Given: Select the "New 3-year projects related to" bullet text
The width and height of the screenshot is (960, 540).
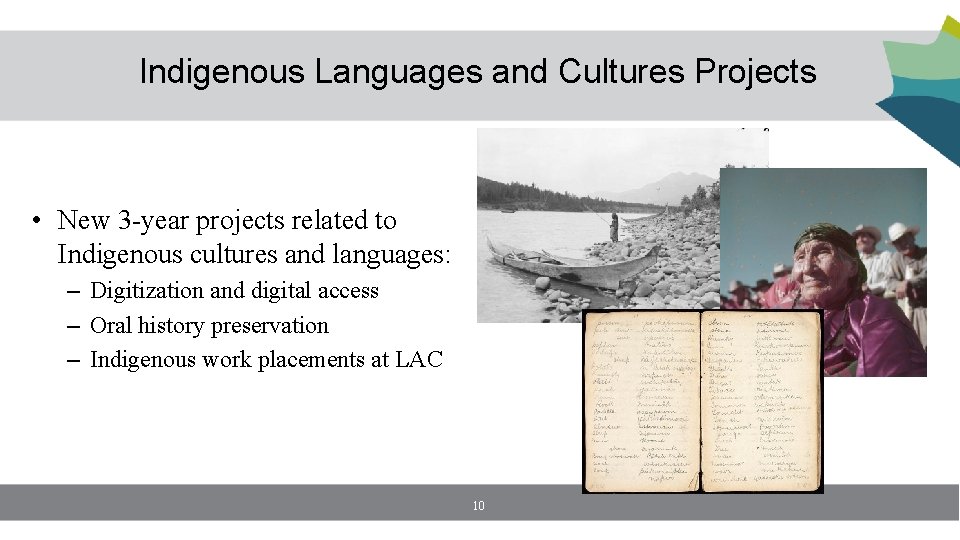Looking at the screenshot, I should coord(227,220).
